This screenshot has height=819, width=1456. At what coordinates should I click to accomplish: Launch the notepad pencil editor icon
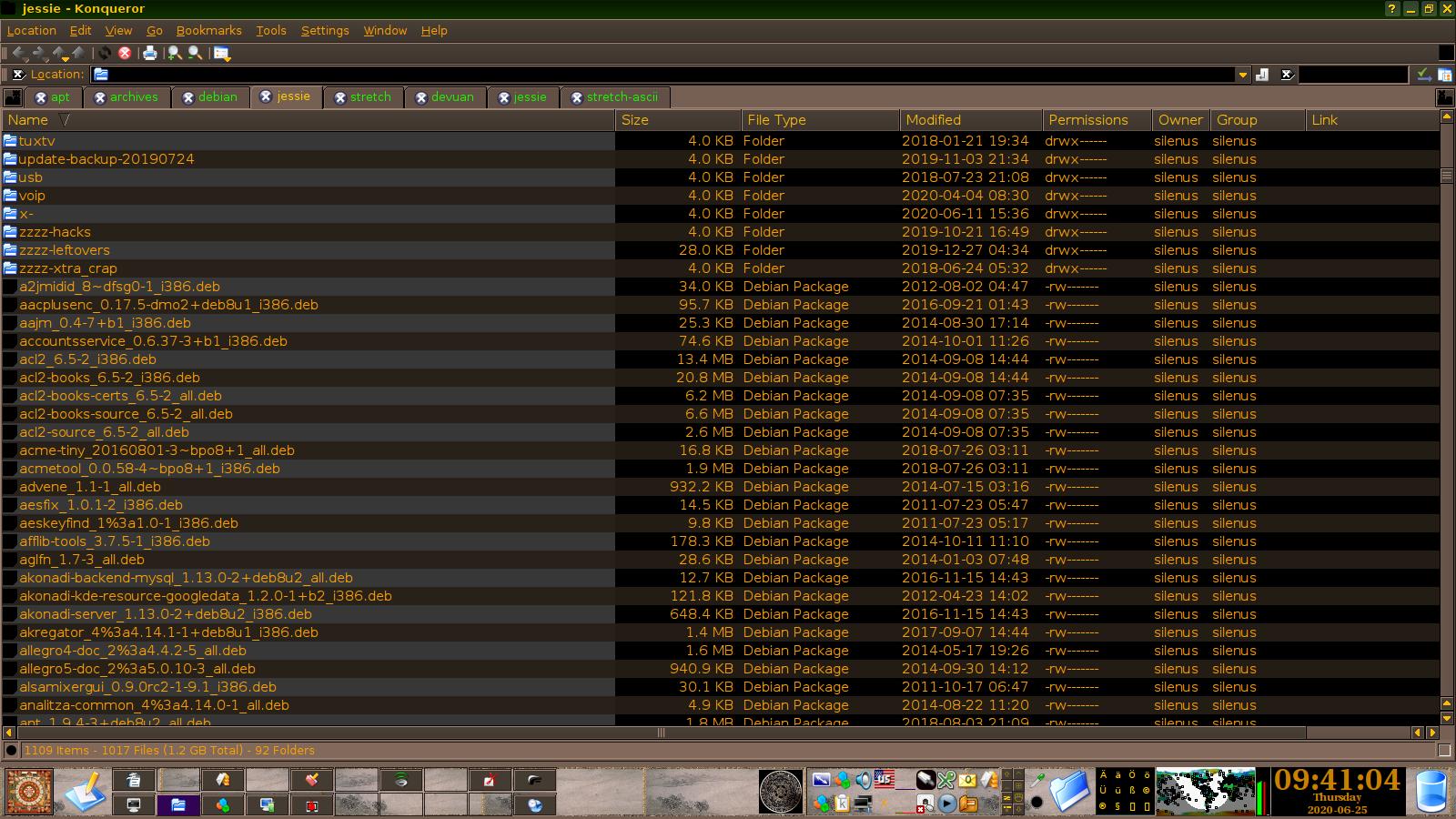tap(86, 791)
